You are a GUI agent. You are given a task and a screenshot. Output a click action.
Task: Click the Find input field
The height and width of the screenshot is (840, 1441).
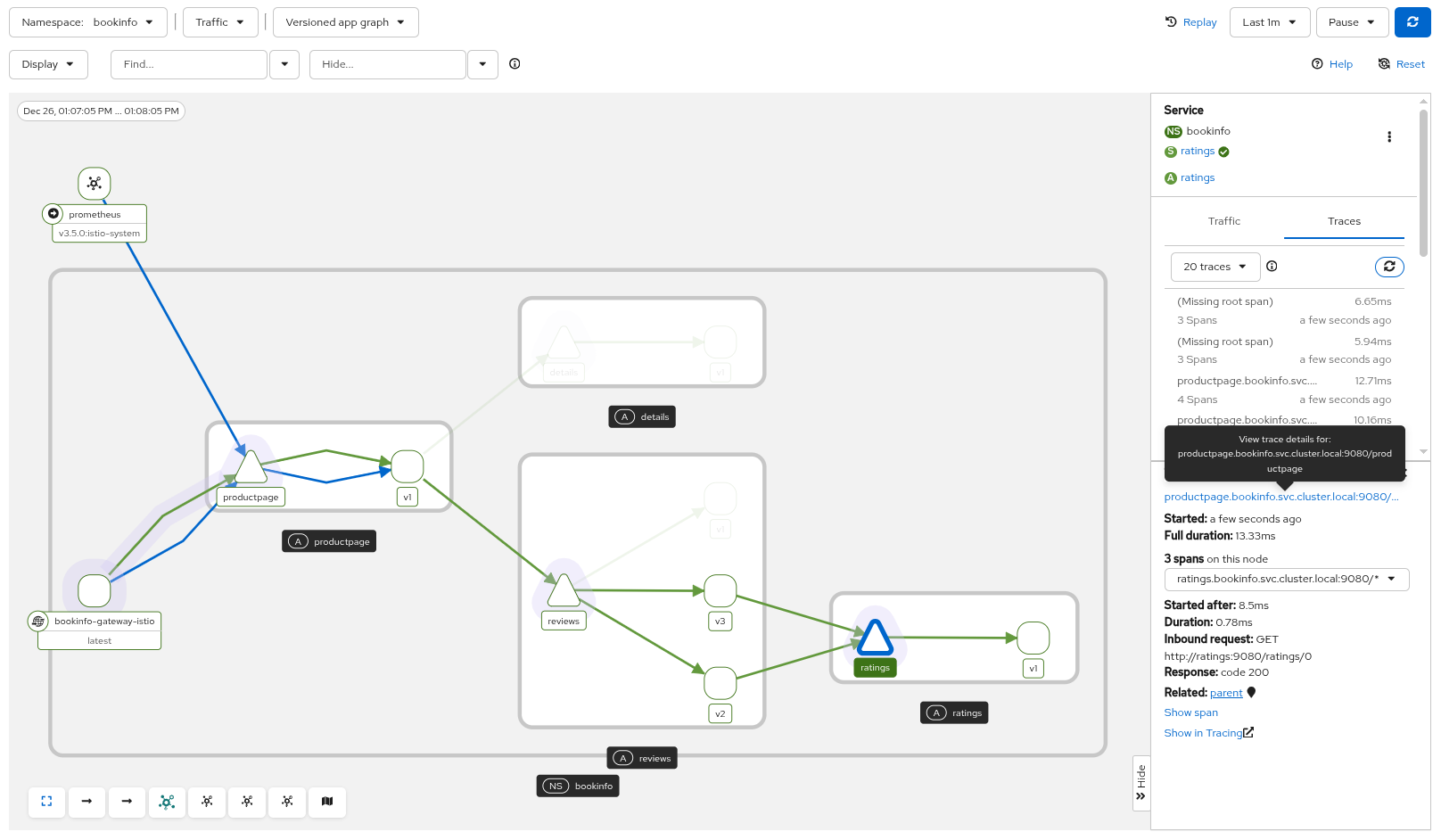point(189,64)
